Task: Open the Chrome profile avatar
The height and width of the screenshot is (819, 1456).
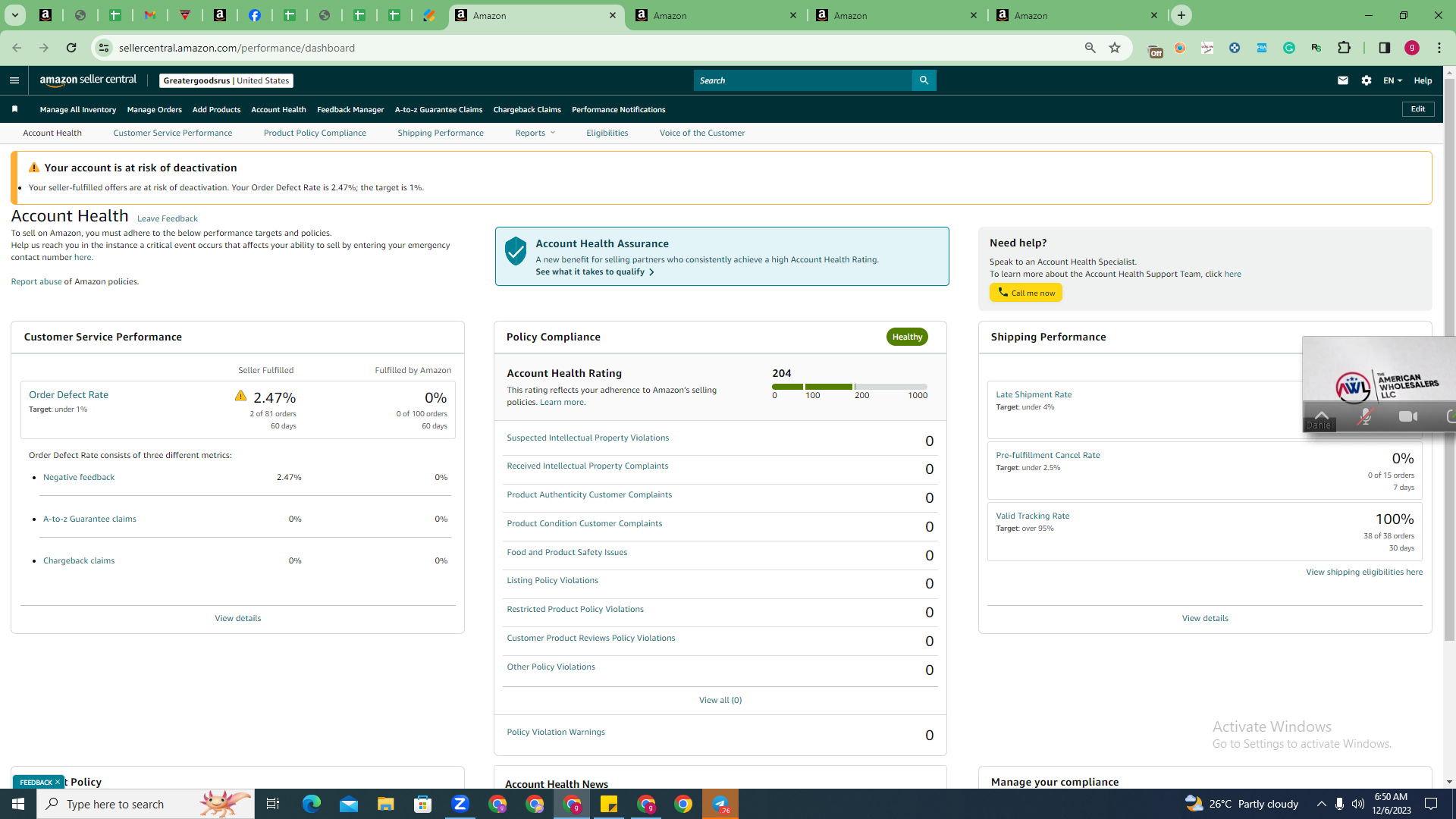Action: coord(1412,48)
